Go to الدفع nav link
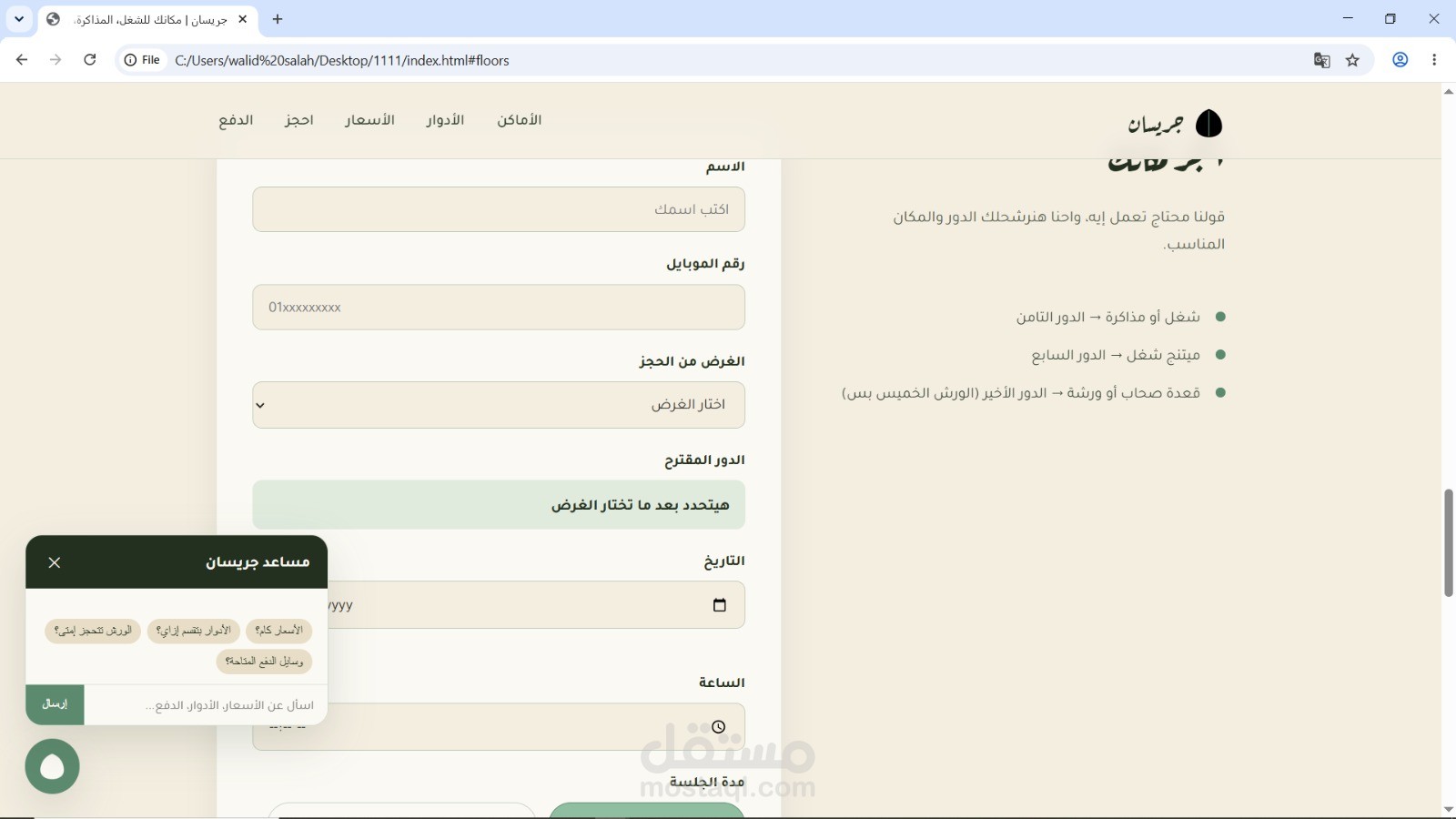The height and width of the screenshot is (819, 1456). point(236,120)
